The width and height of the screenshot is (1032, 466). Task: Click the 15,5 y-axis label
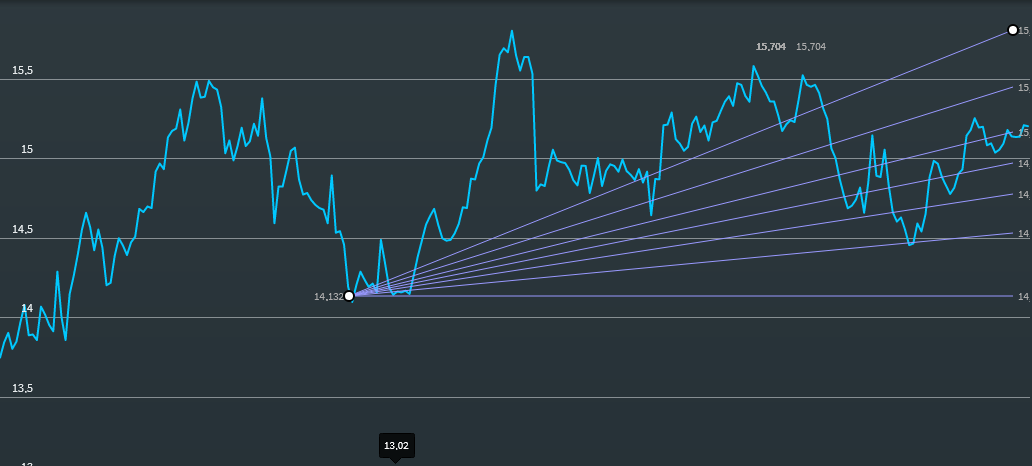pos(22,71)
